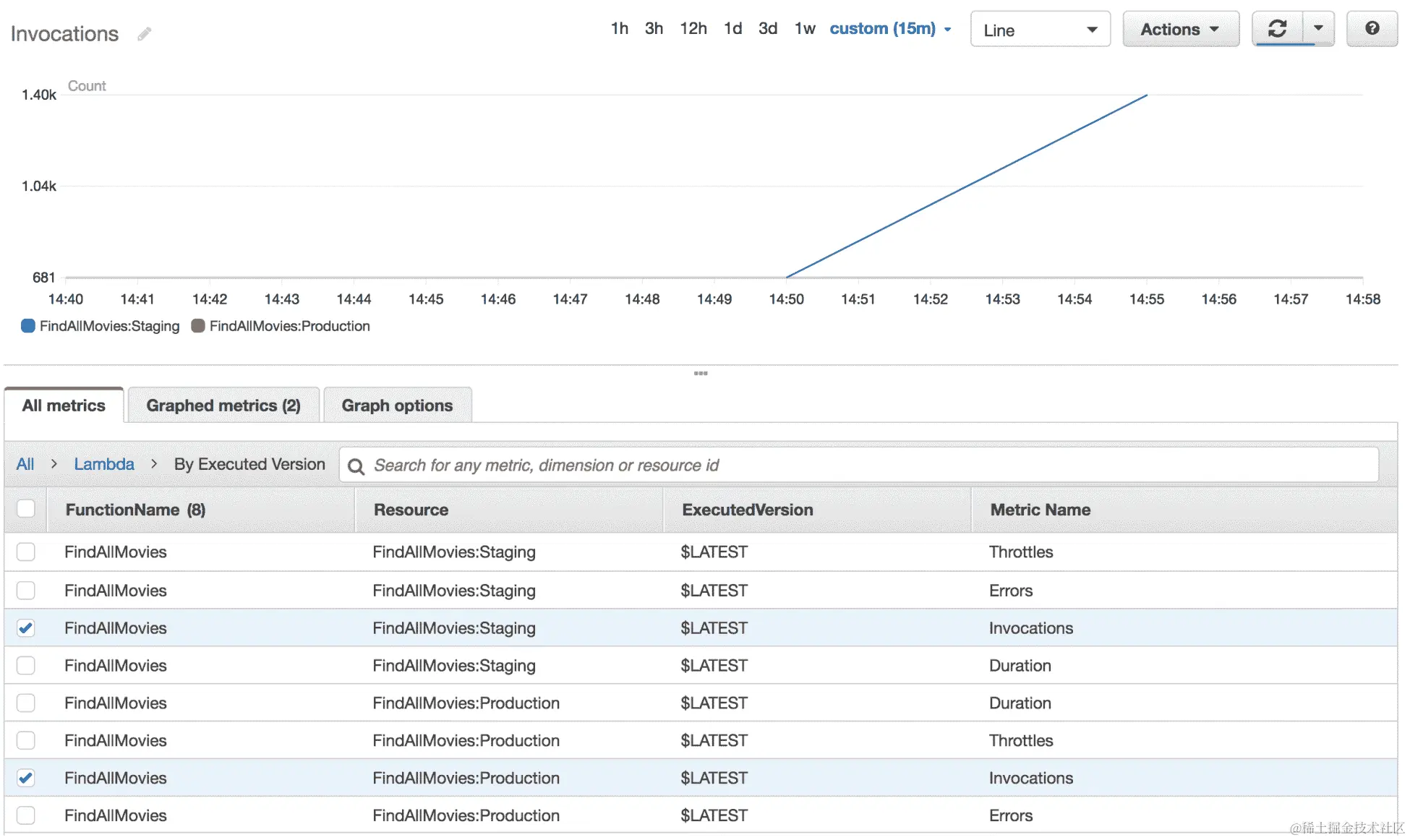Switch to the Graphed metrics (2) tab
This screenshot has width=1410, height=840.
coord(223,406)
